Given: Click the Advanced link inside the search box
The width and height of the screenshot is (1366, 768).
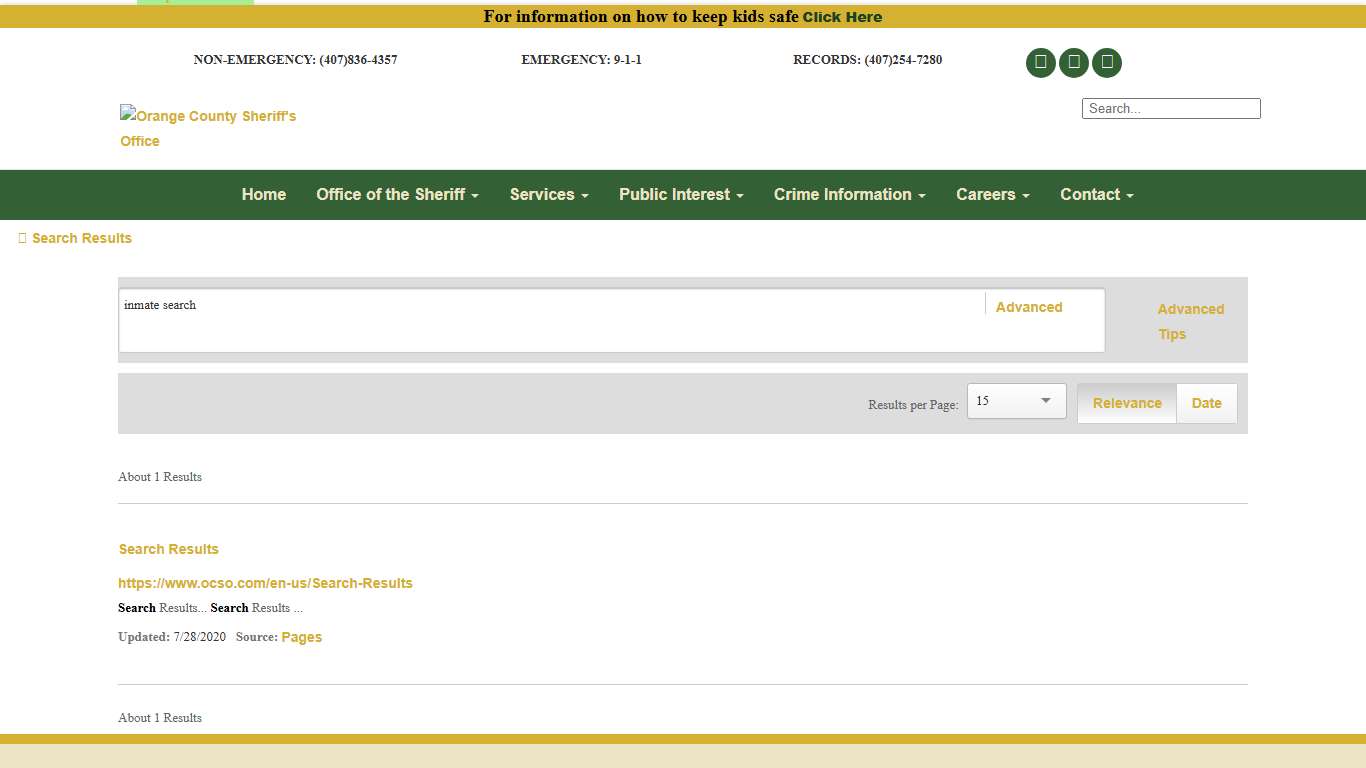Looking at the screenshot, I should 1028,307.
